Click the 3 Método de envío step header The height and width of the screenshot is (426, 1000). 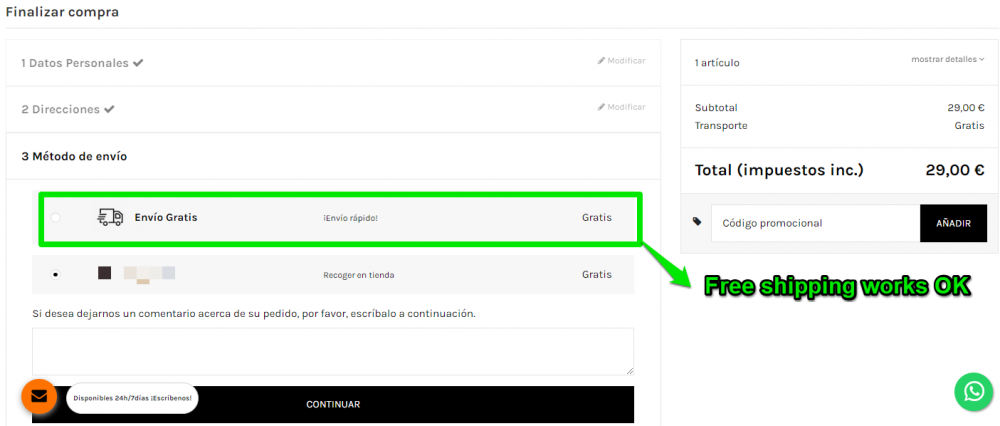(74, 156)
